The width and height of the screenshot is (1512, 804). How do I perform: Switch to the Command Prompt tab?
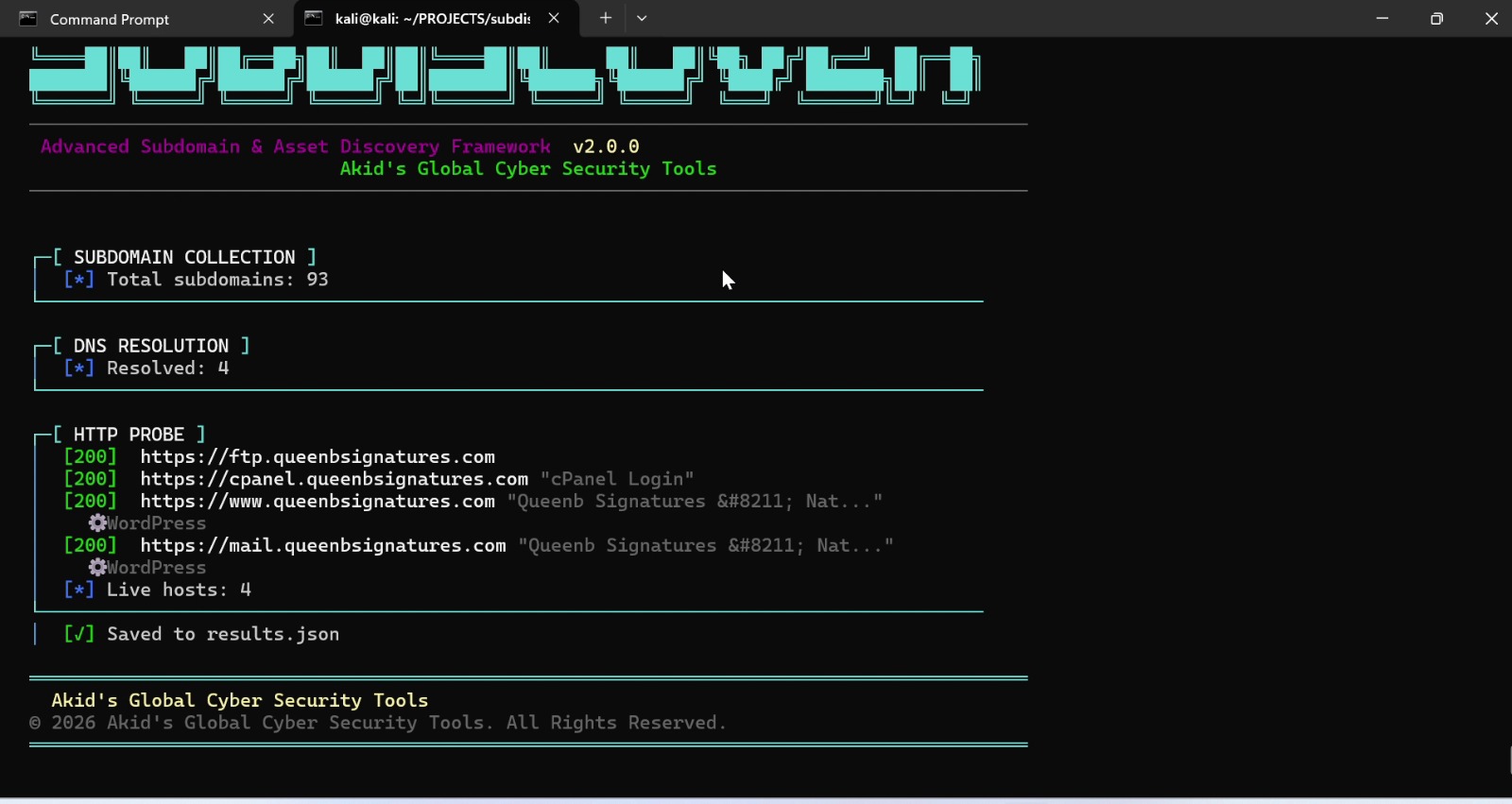[x=146, y=19]
